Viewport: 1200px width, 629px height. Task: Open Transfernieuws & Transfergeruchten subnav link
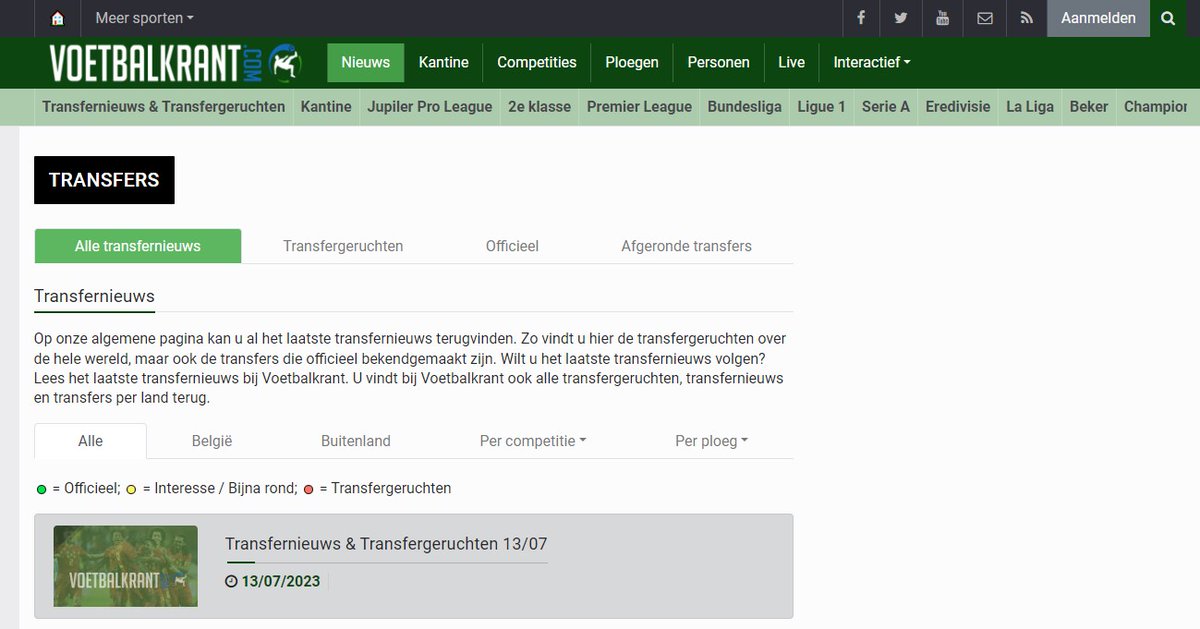point(164,107)
